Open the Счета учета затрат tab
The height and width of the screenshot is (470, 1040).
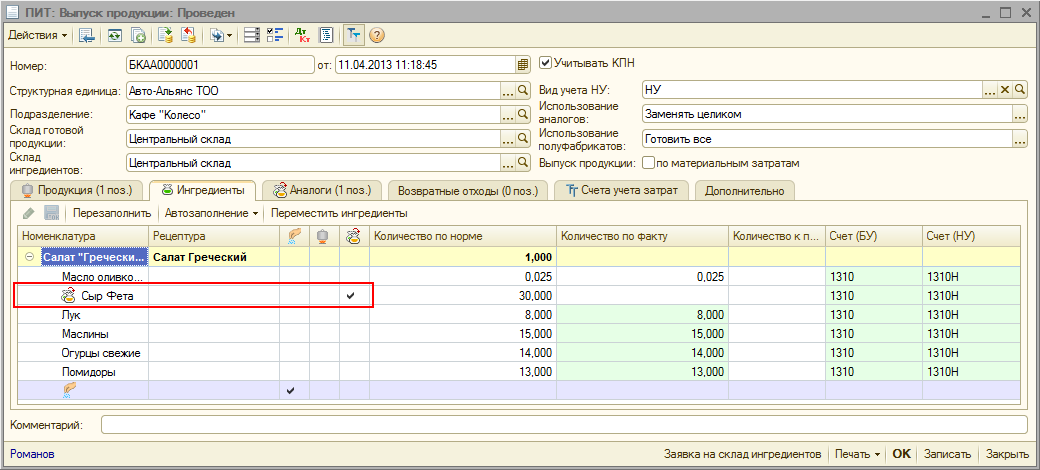pyautogui.click(x=621, y=190)
